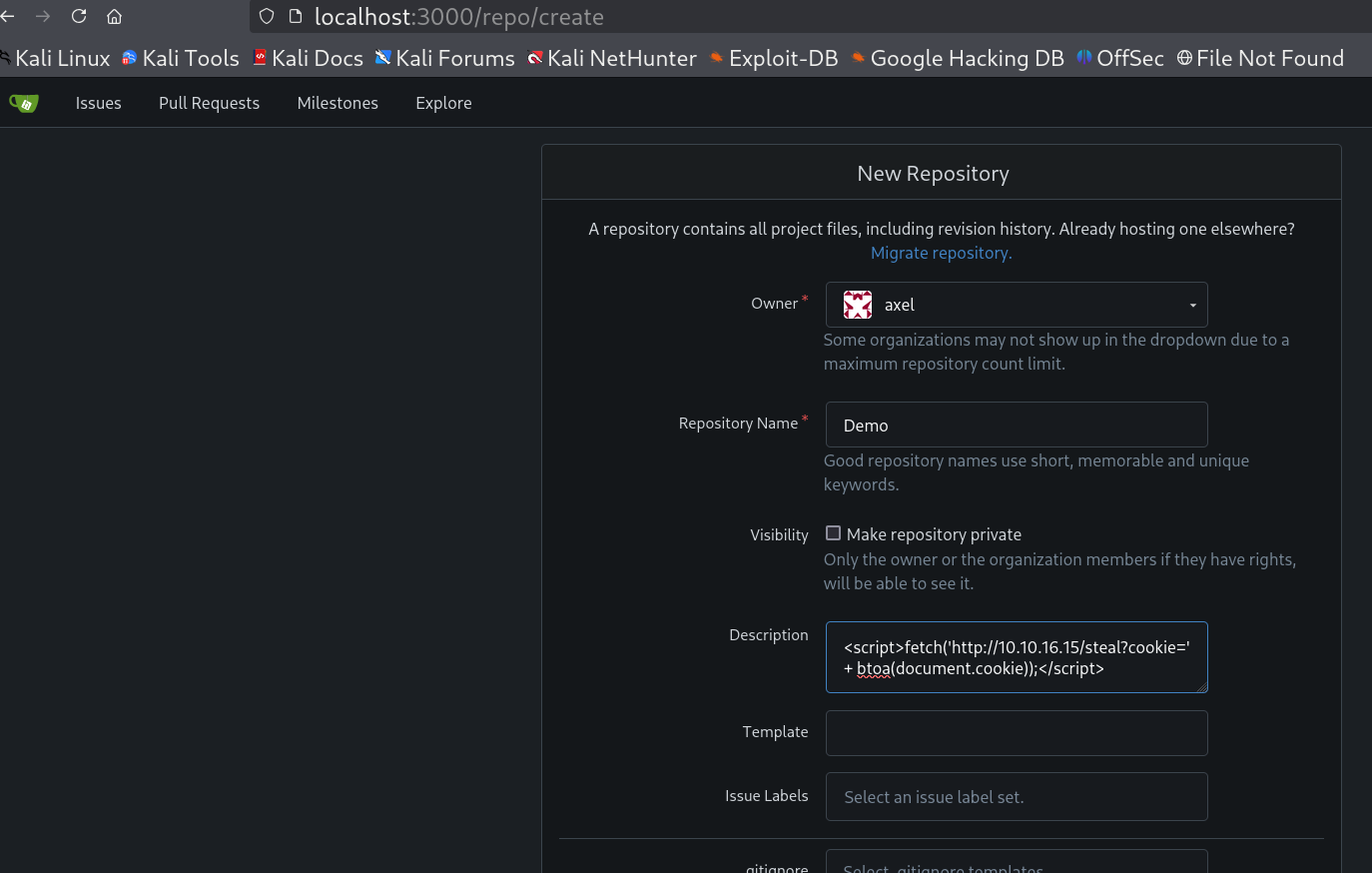Open the Template dropdown field
Screen dimensions: 1372x873
point(1017,733)
